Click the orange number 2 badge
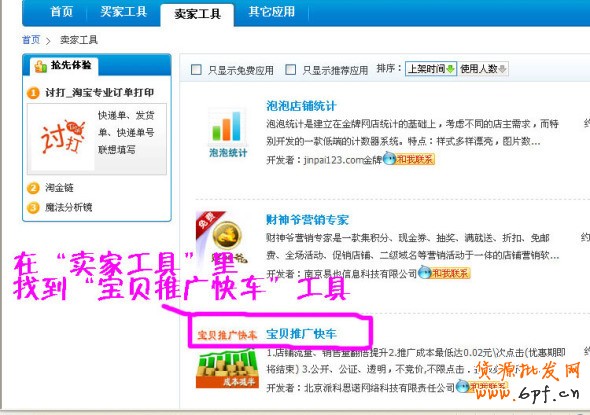Image resolution: width=590 pixels, height=415 pixels. 33,188
